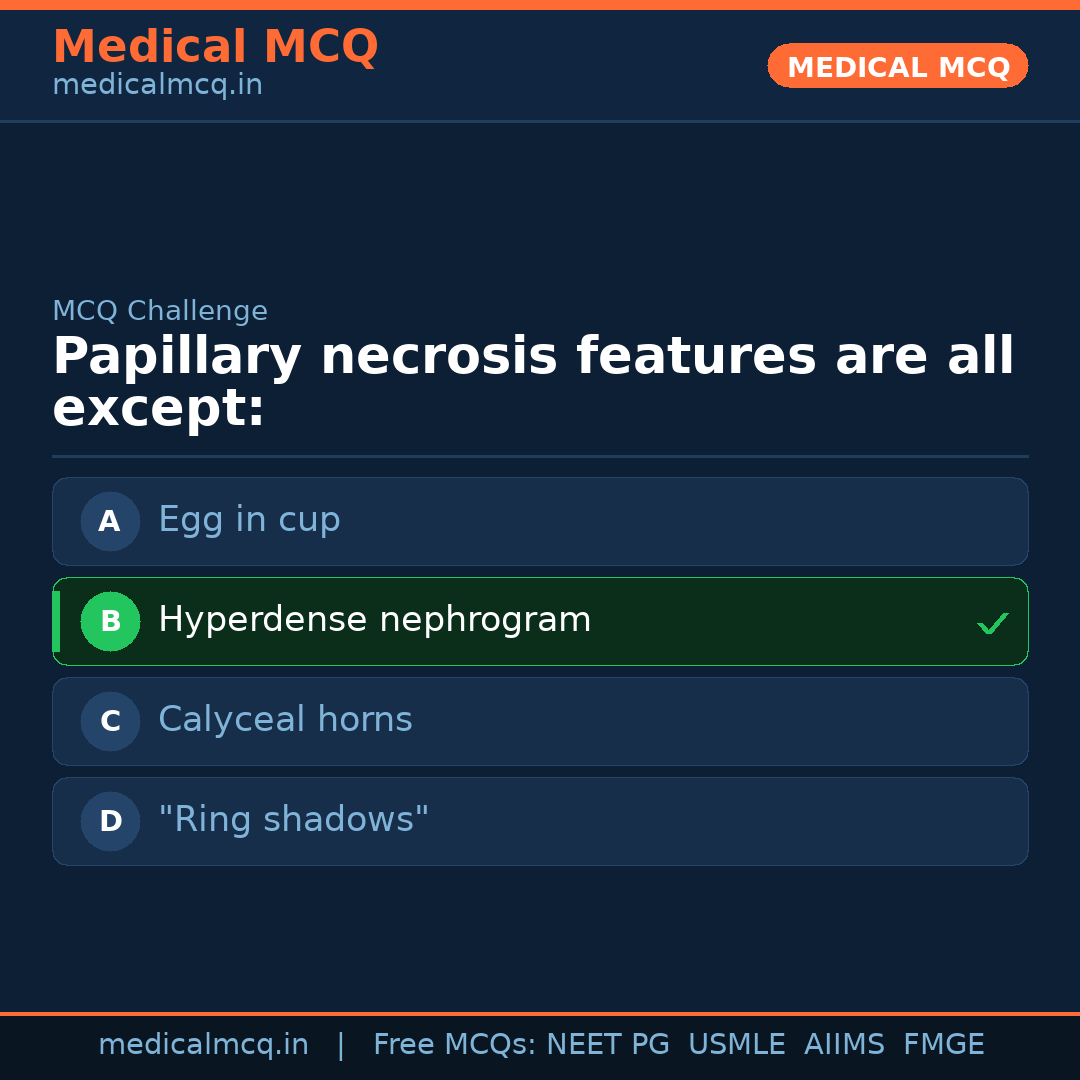This screenshot has height=1080, width=1080.
Task: Click the "MCQ Challenge" label
Action: 160,311
